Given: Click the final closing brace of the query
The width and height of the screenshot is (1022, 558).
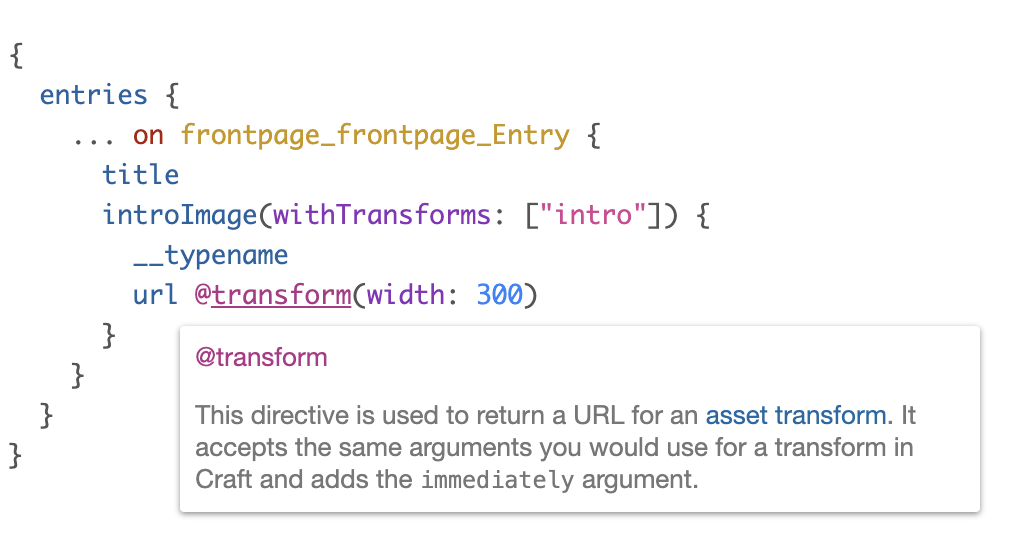Looking at the screenshot, I should (x=15, y=455).
